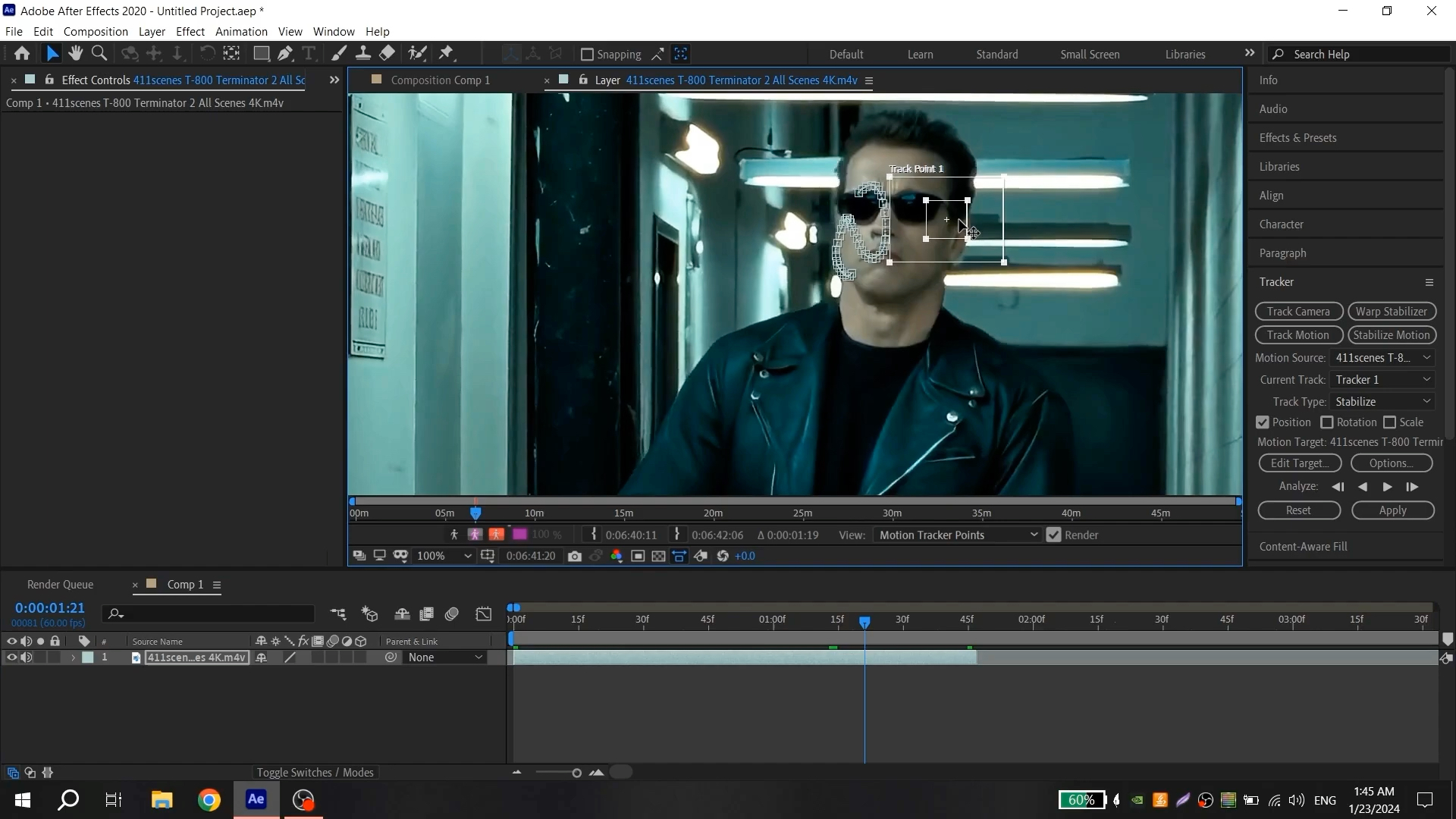Viewport: 1456px width, 819px height.
Task: Switch to Composition Comp 1 tab
Action: [x=440, y=80]
